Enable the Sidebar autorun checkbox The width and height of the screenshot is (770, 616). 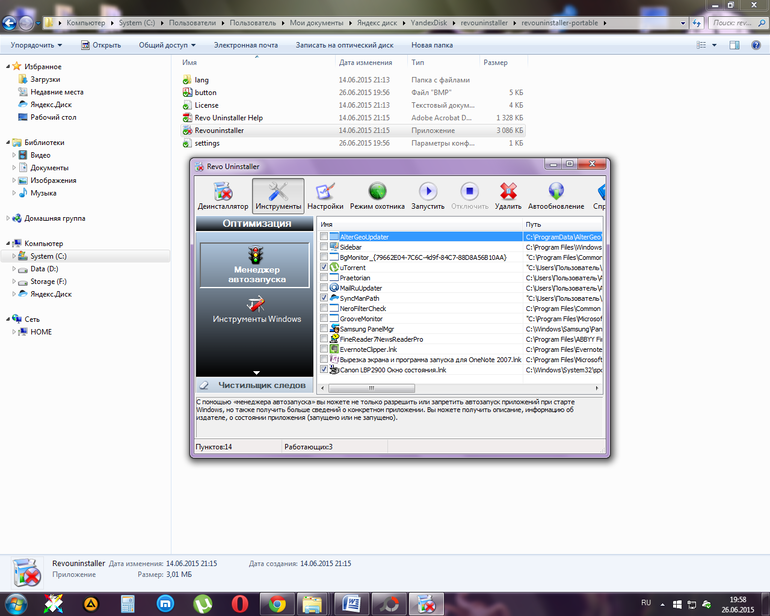click(x=324, y=247)
